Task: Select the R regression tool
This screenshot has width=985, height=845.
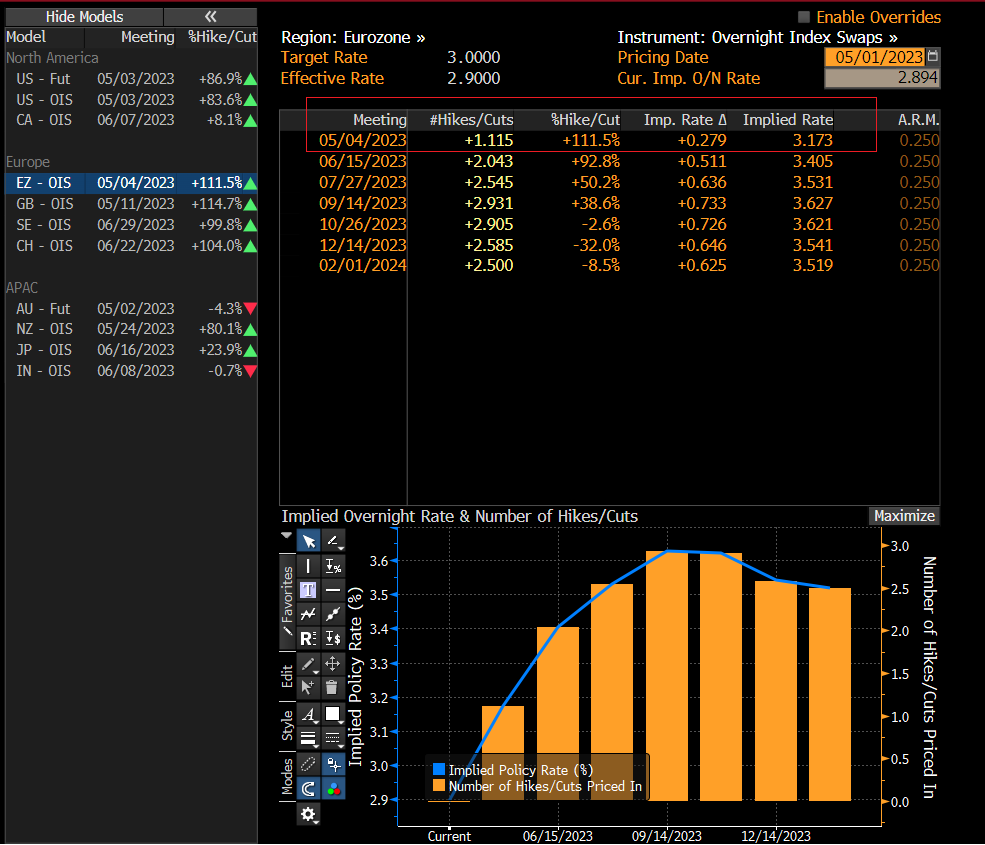Action: (x=308, y=638)
